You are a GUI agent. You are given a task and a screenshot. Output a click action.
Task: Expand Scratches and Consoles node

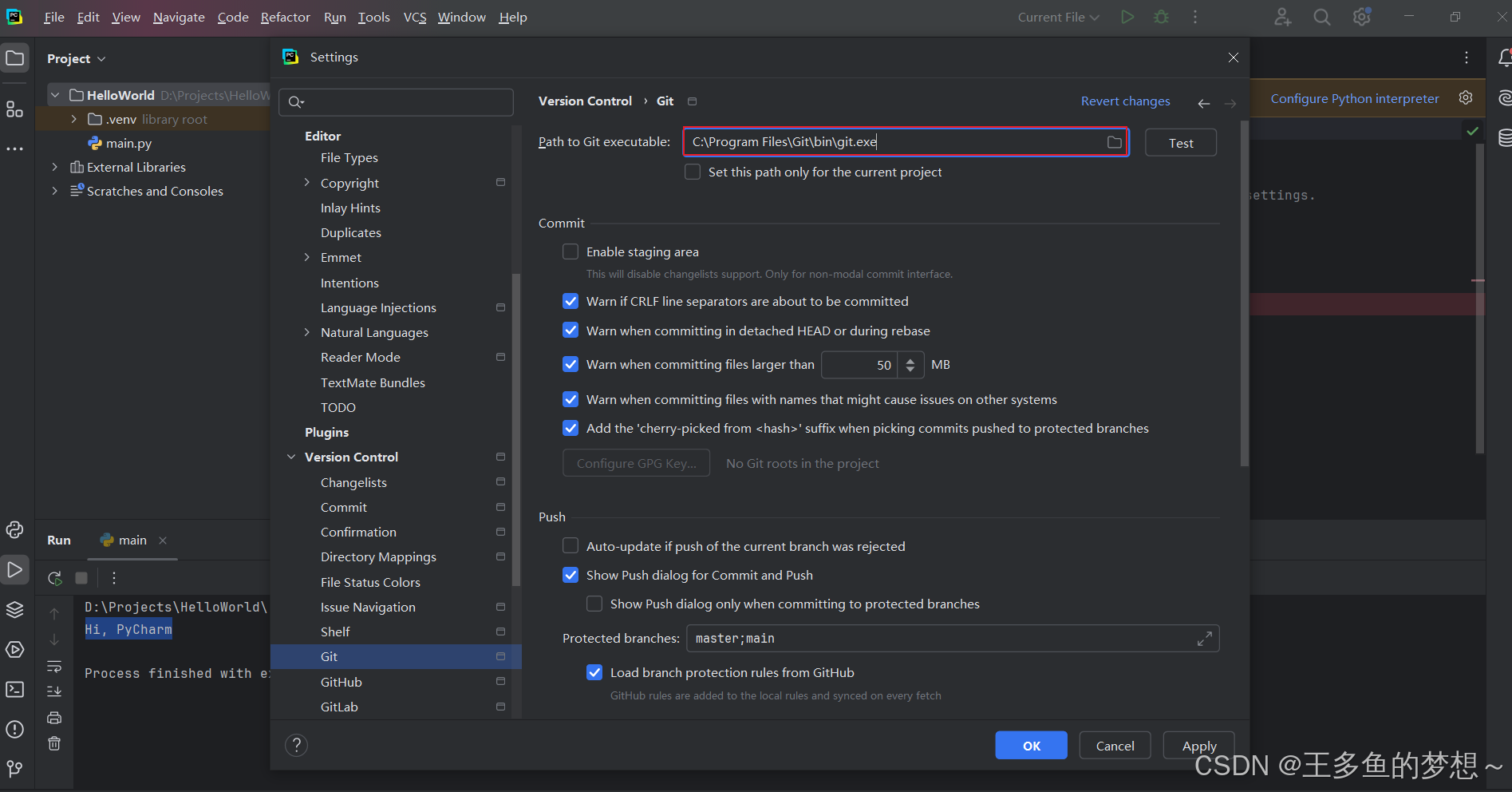(54, 191)
